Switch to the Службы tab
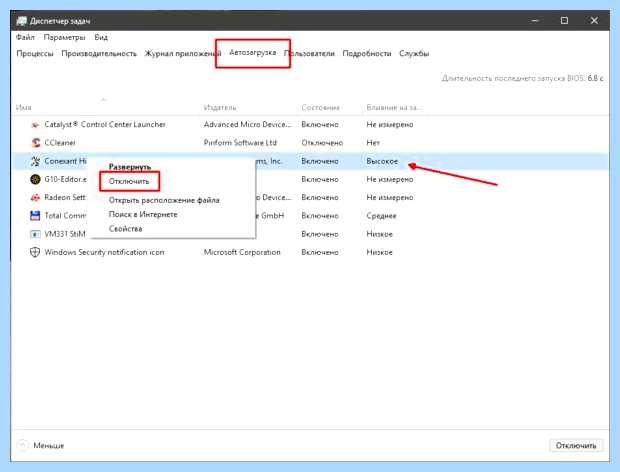Screen dimensions: 620x472 tap(414, 53)
